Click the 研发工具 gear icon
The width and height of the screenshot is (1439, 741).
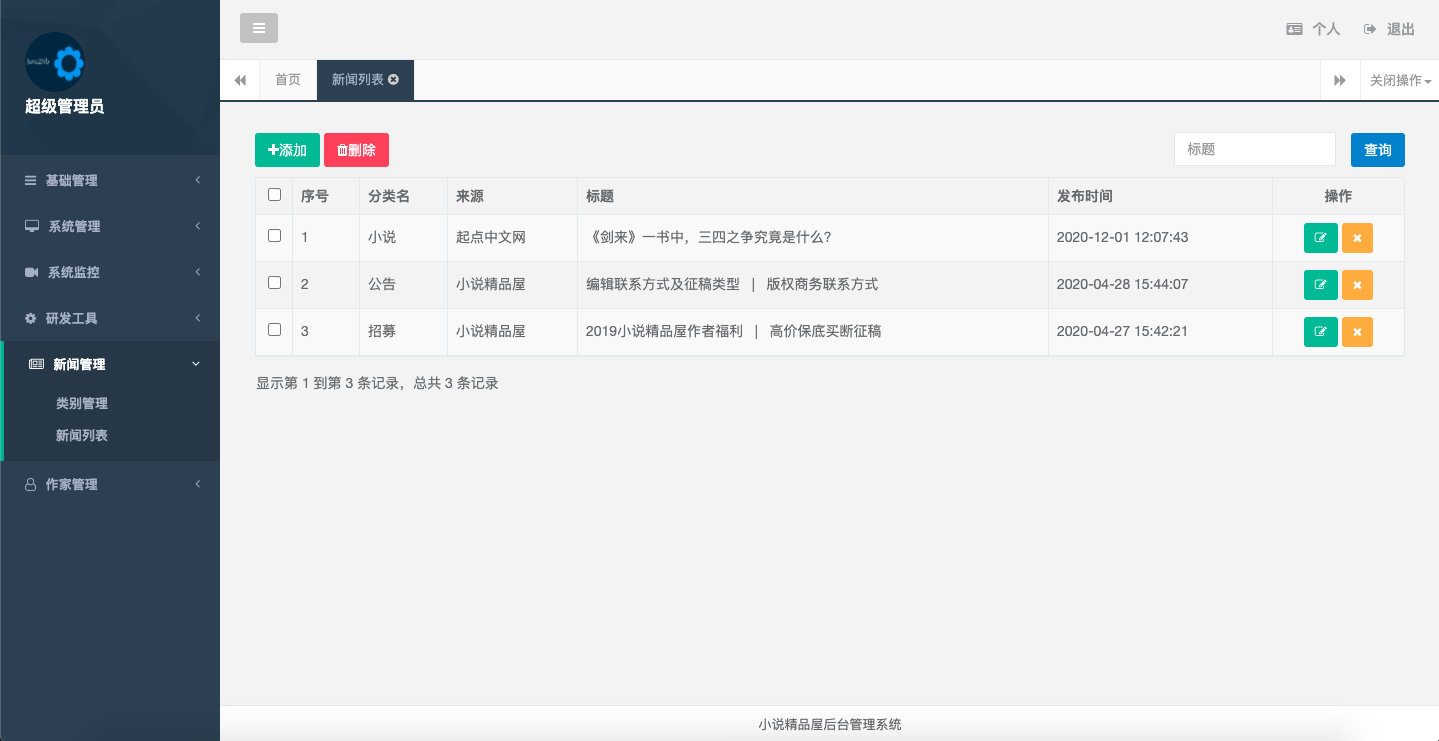tap(30, 318)
